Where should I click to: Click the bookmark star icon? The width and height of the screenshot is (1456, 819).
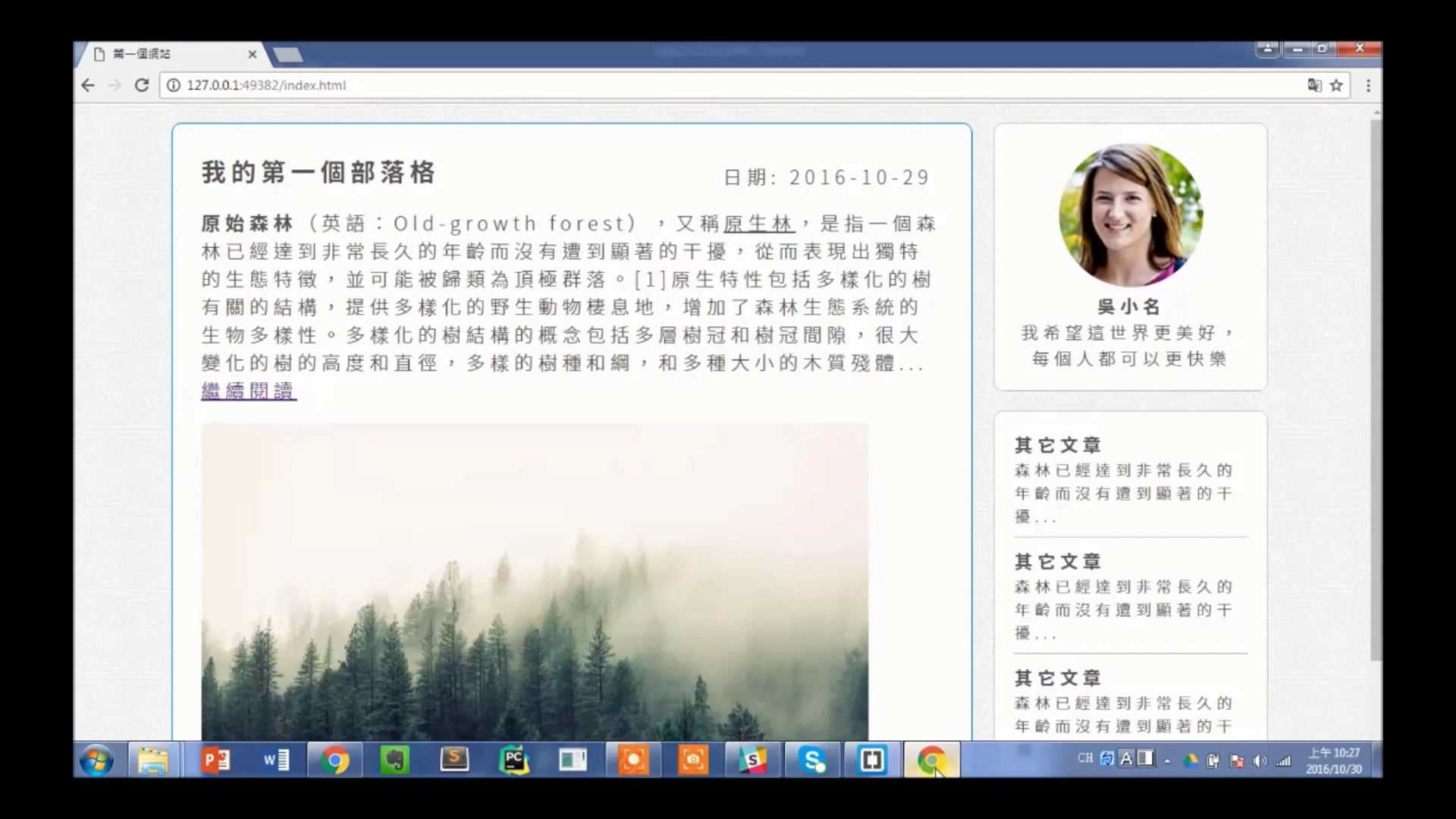click(x=1336, y=85)
